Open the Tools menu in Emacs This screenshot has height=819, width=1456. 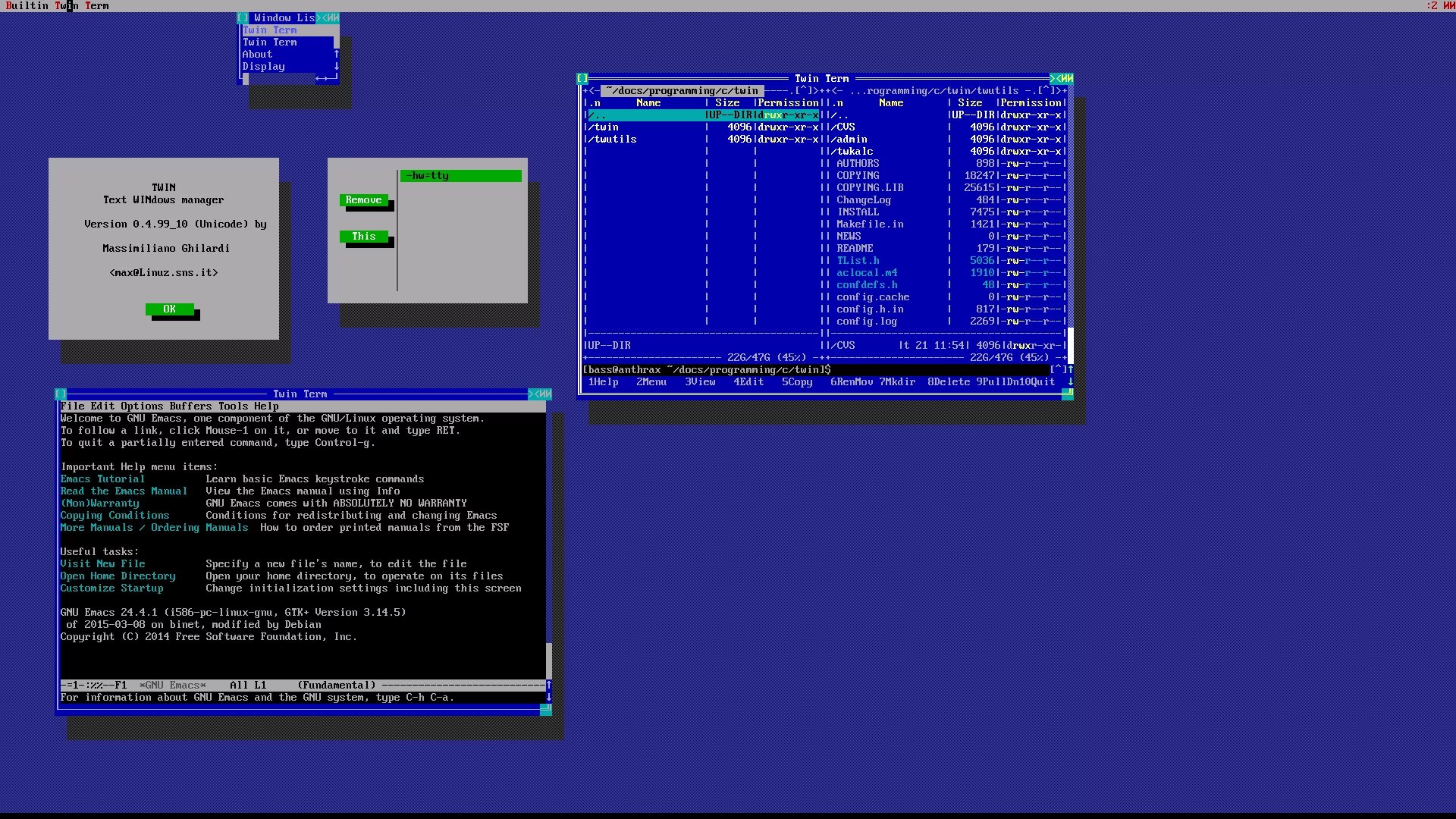pos(234,406)
